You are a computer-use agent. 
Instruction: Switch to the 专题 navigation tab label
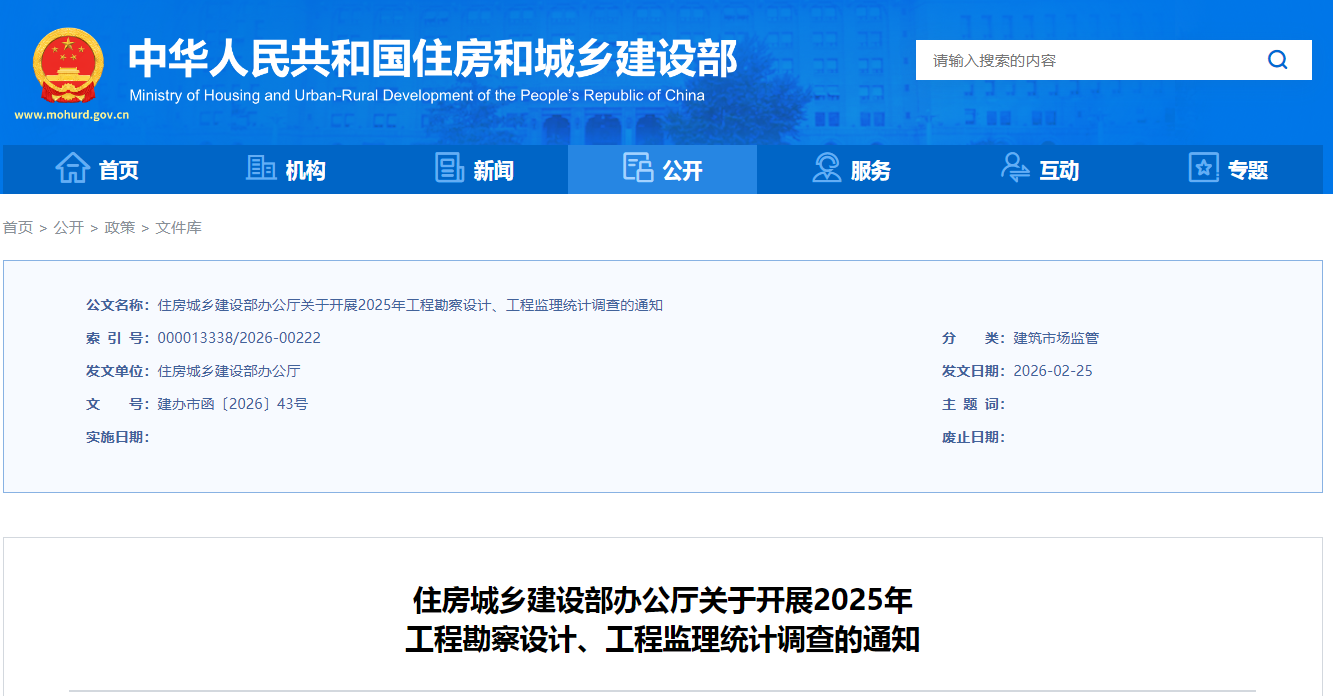(1247, 171)
